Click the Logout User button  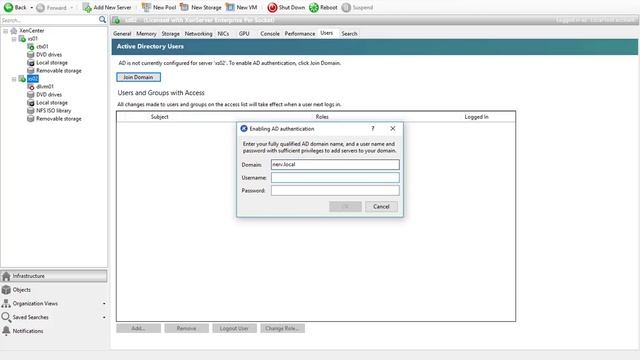(x=234, y=328)
